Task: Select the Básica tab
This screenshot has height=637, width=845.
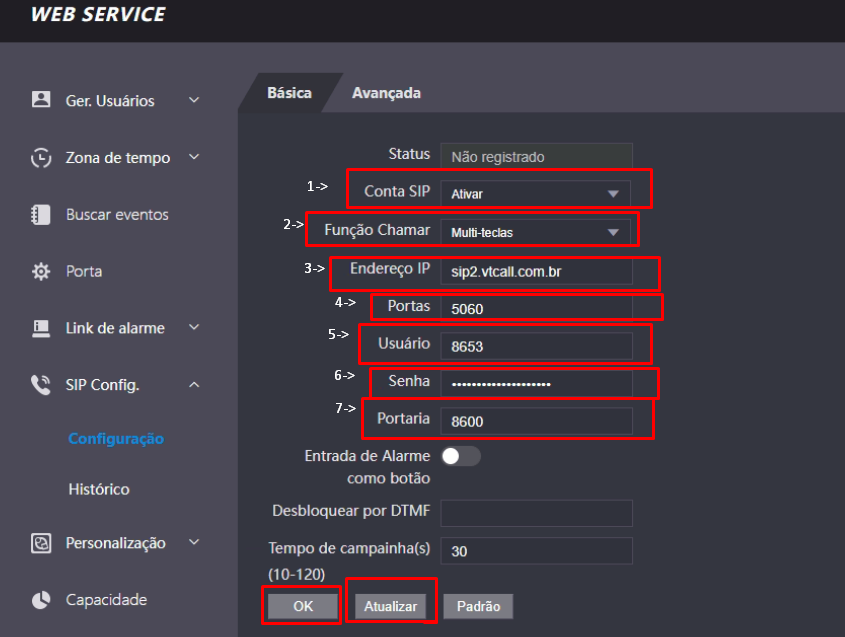Action: coord(289,93)
